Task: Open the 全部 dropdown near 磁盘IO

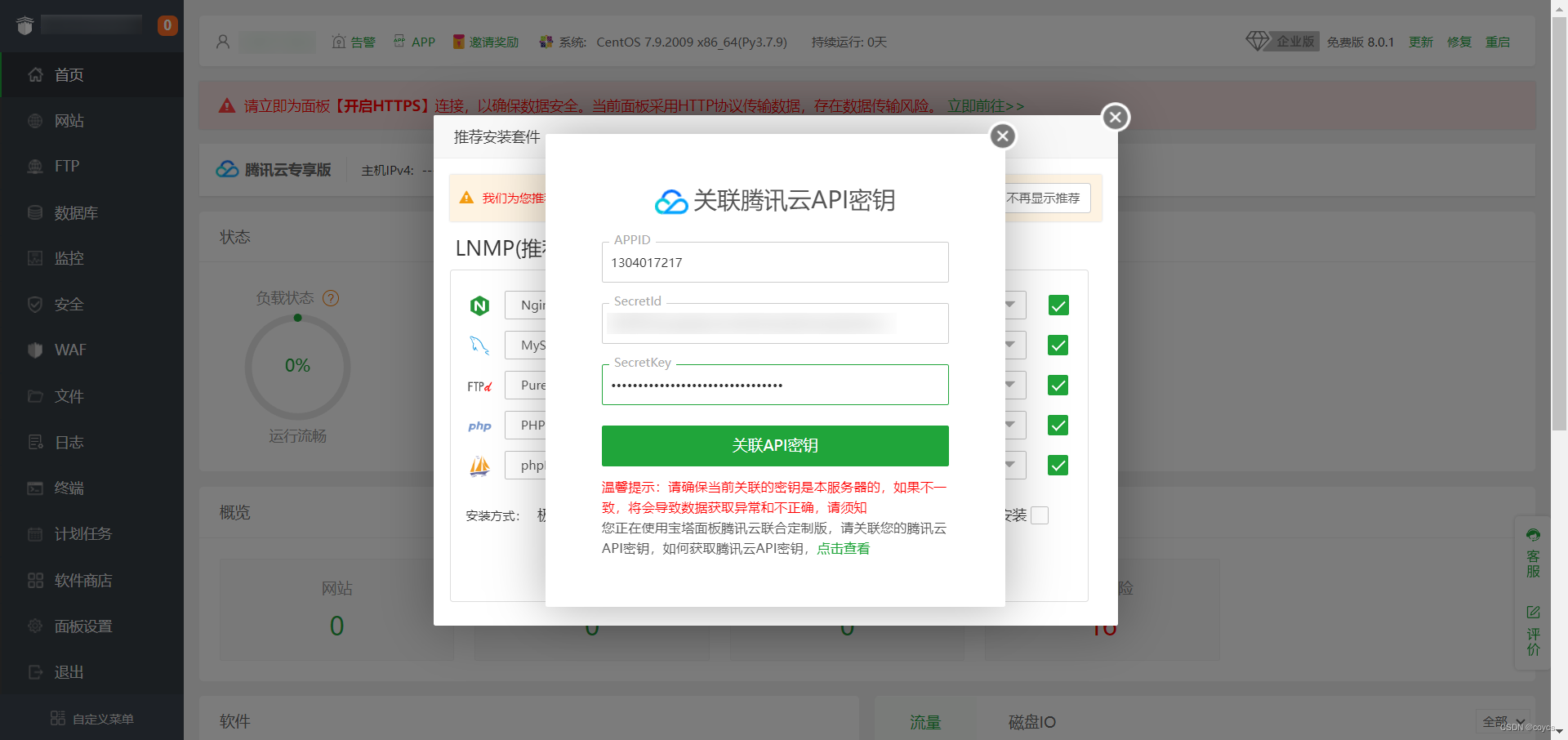Action: (x=1503, y=722)
